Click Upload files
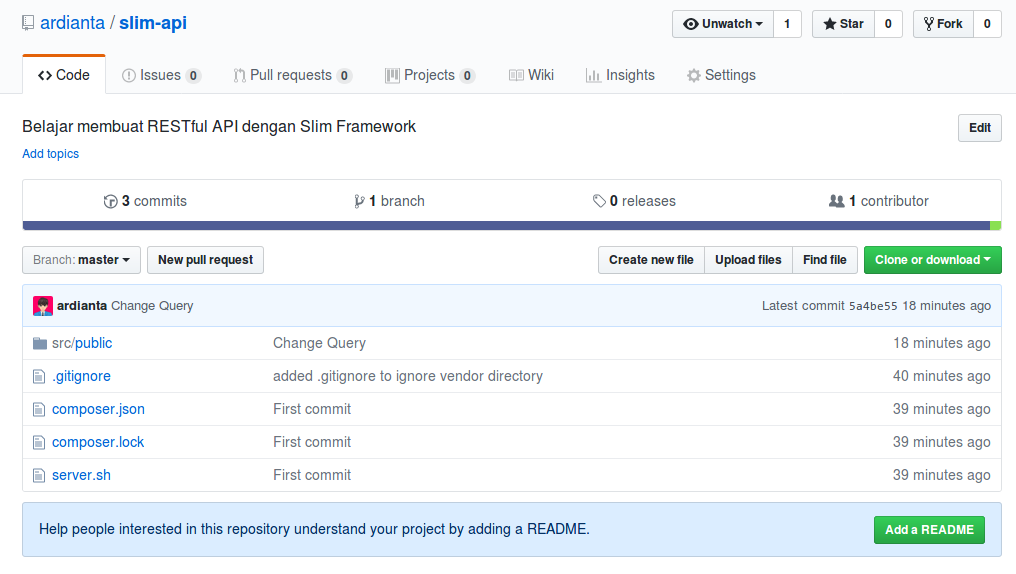 [748, 260]
